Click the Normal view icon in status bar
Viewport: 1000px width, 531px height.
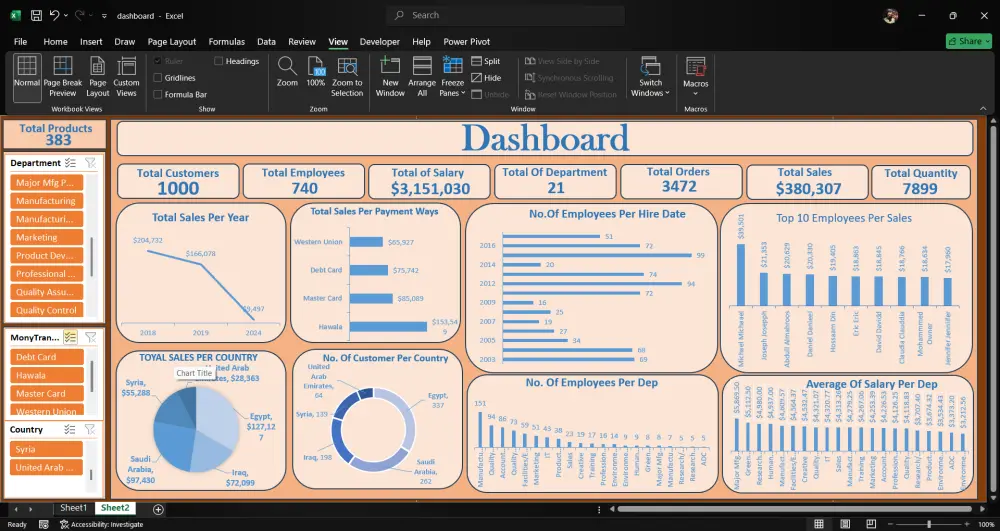point(819,524)
